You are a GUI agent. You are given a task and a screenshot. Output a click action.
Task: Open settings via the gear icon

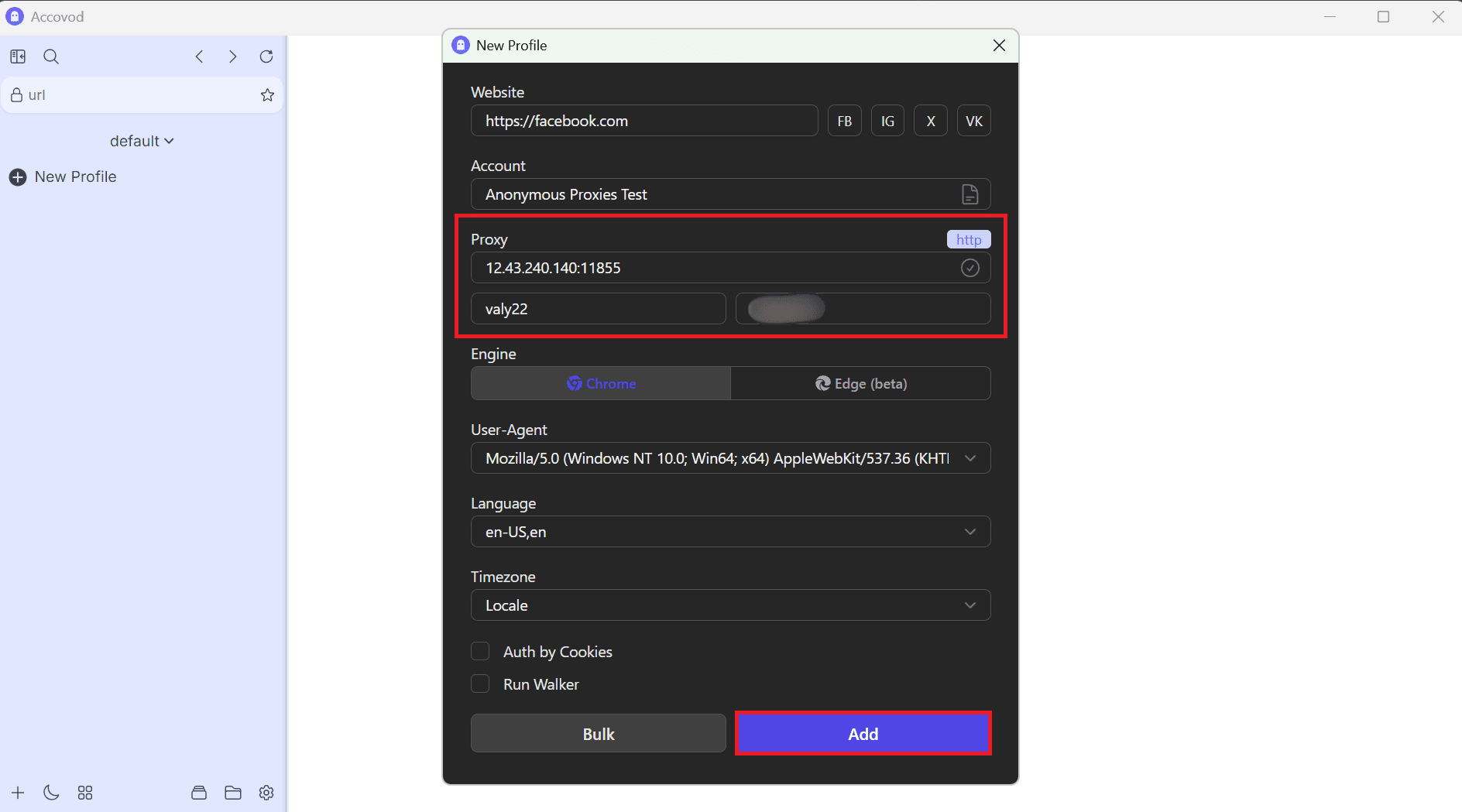(x=266, y=792)
